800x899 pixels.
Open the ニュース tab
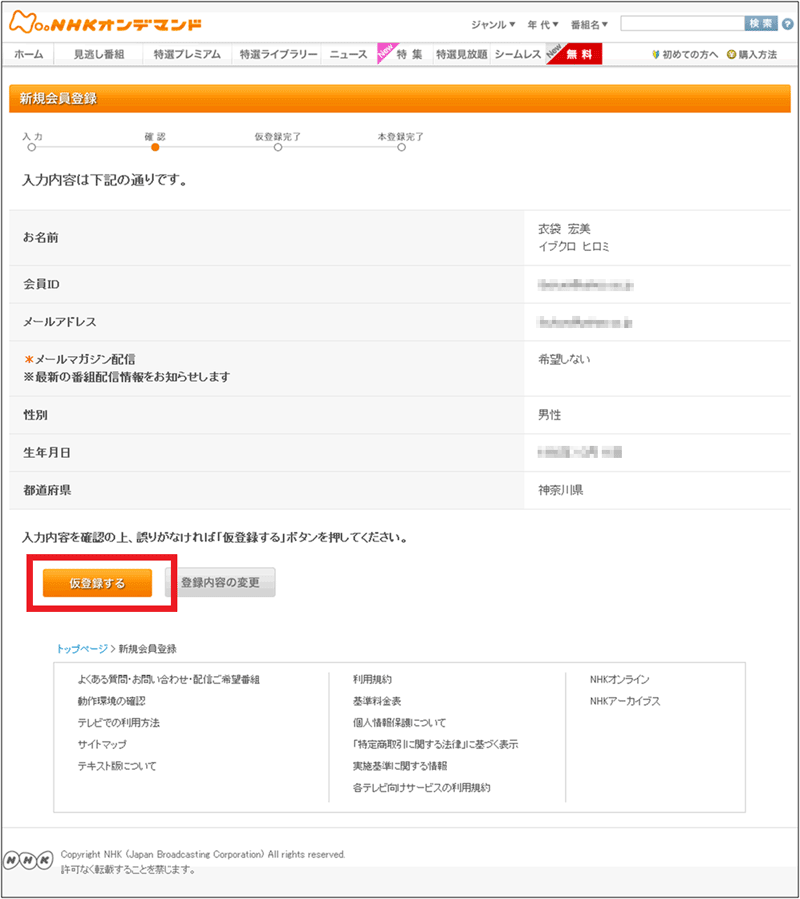[348, 54]
